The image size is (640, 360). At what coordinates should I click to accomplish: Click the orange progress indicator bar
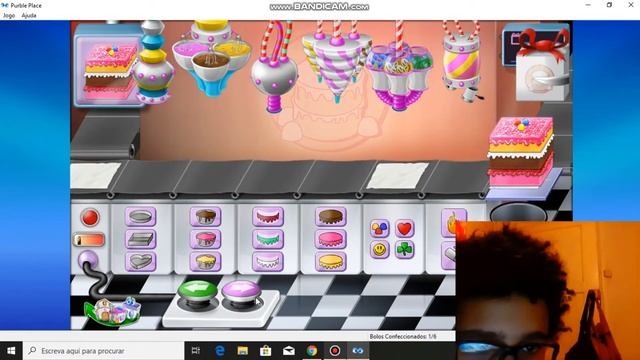point(89,240)
